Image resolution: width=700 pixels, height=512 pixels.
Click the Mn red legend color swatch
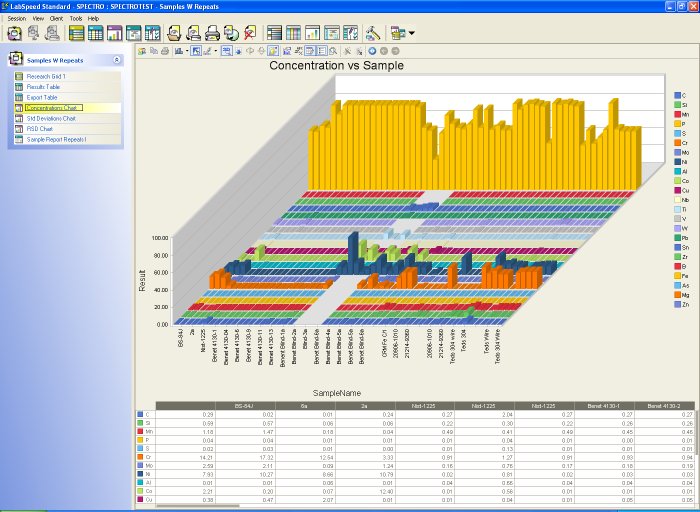click(x=678, y=114)
